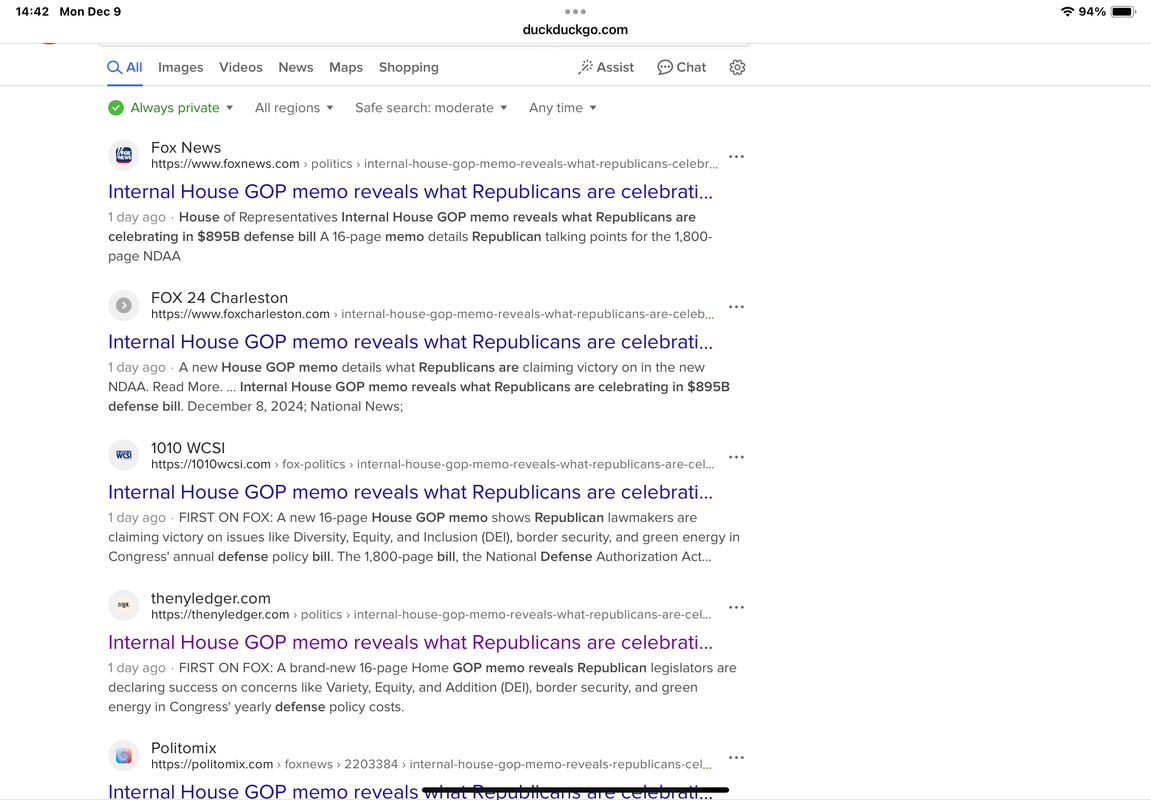Click the magnifier icon on All tab

(x=115, y=68)
